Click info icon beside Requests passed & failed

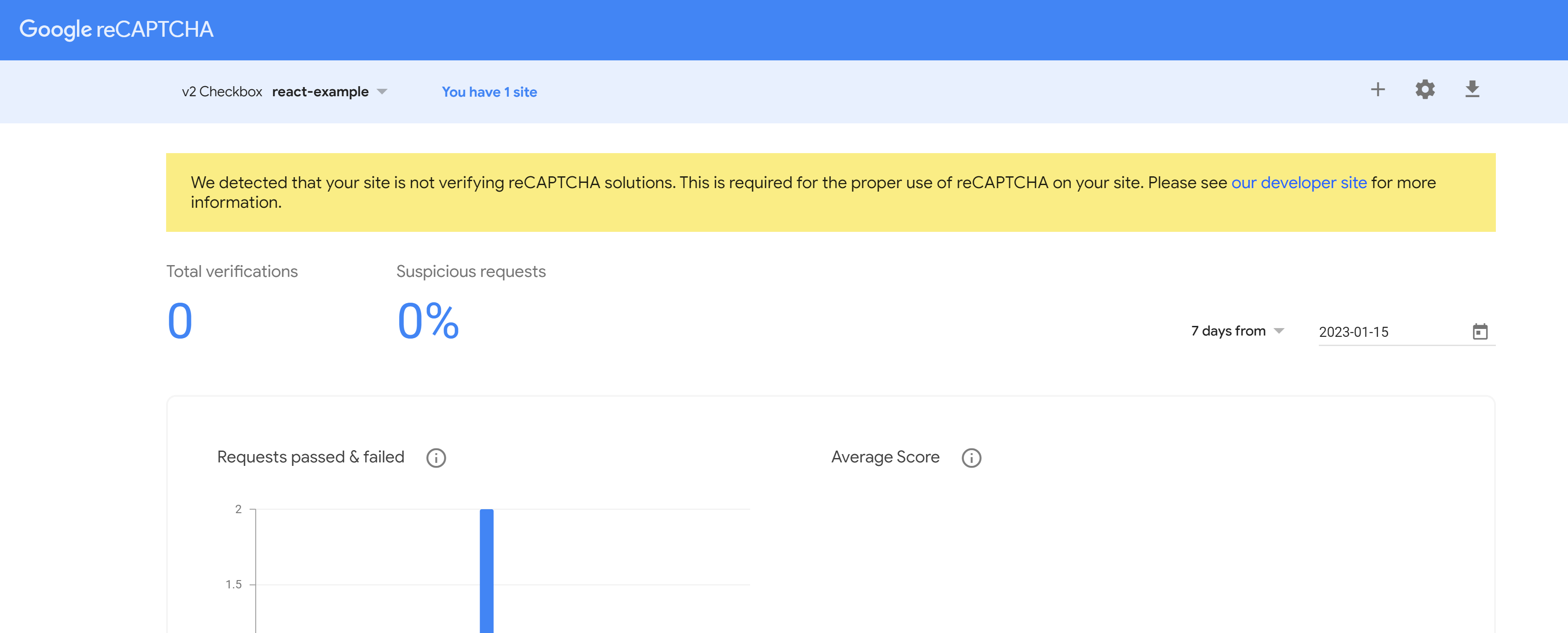click(x=436, y=458)
